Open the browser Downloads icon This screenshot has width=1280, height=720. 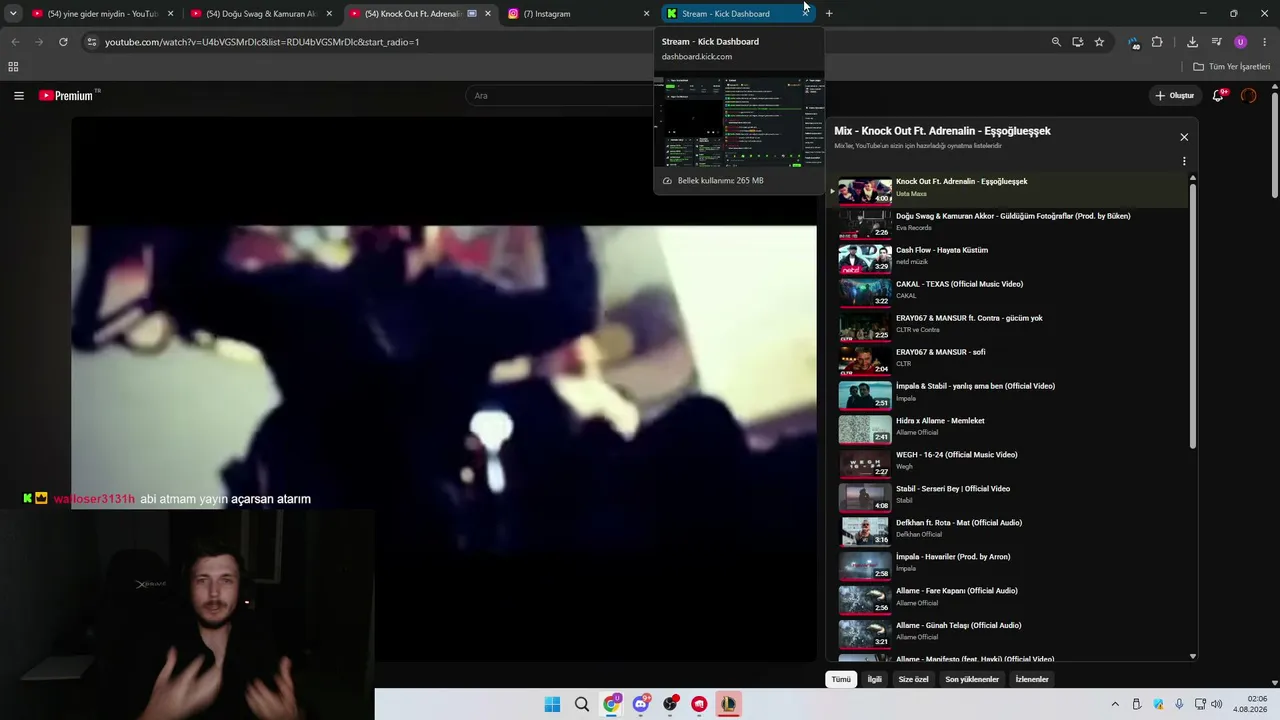pyautogui.click(x=1192, y=42)
